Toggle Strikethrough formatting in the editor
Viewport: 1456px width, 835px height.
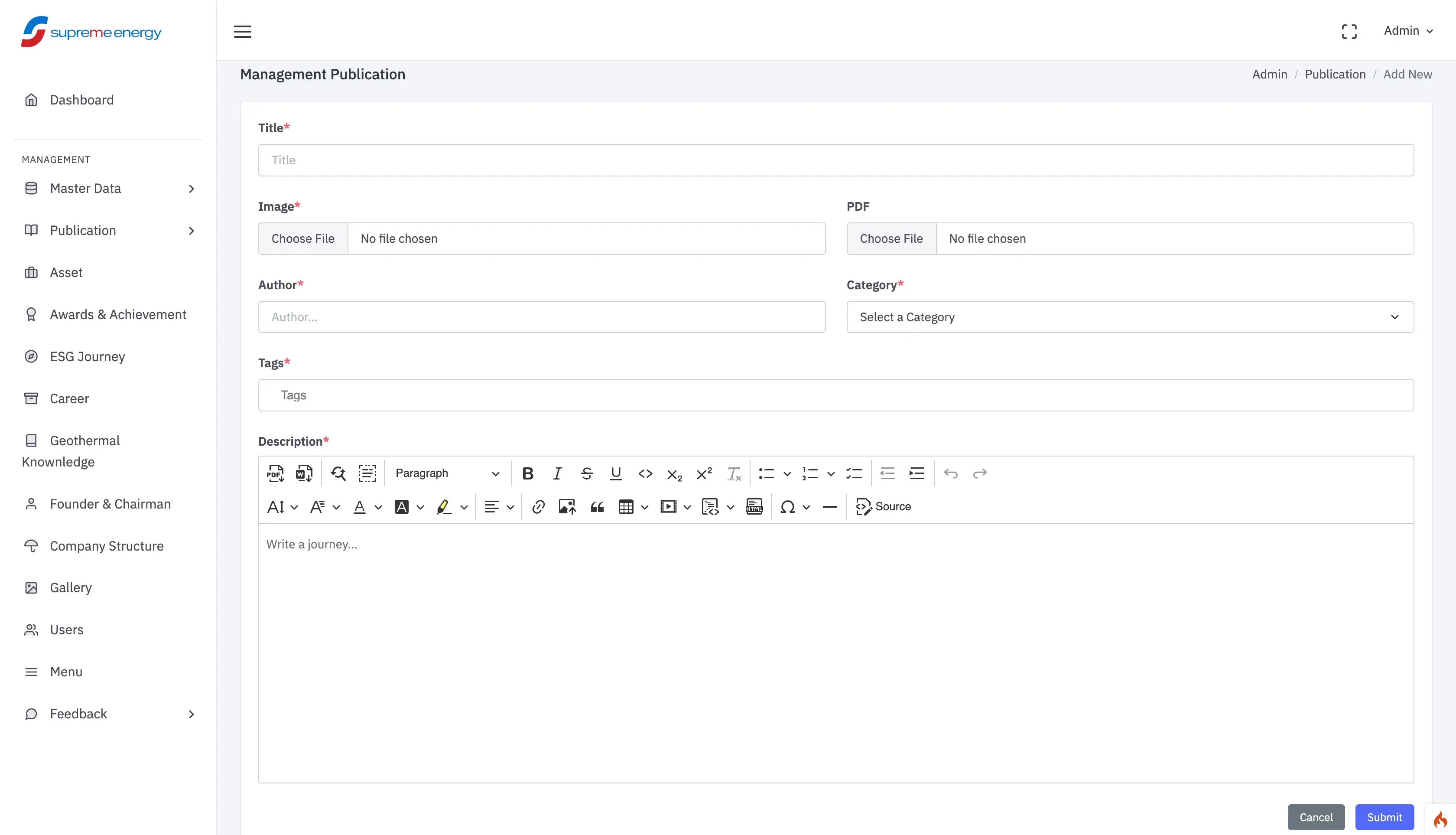(x=586, y=473)
